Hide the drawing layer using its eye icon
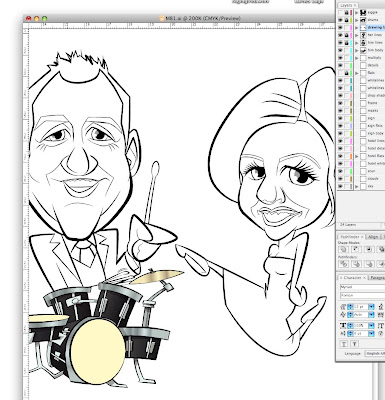Image resolution: width=385 pixels, height=400 pixels. pos(340,28)
